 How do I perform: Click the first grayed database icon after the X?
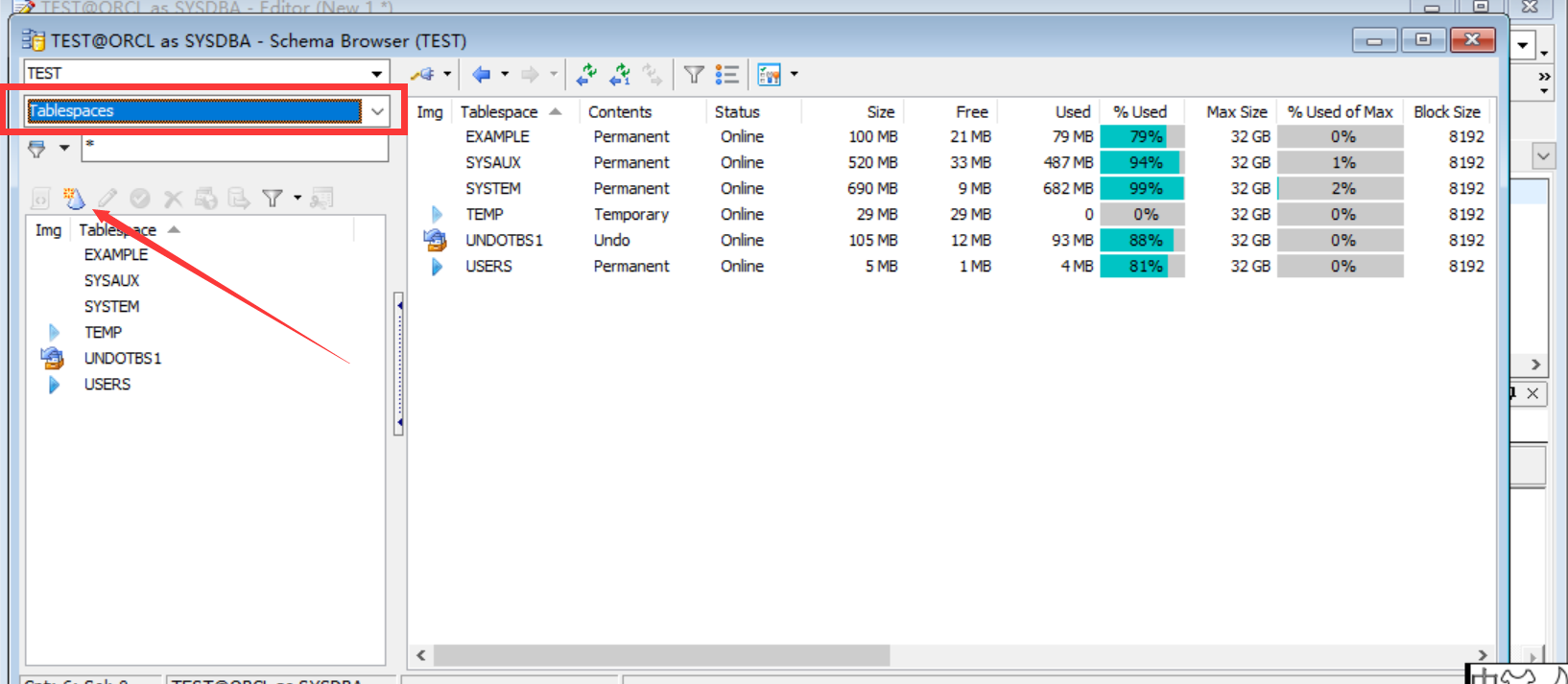(x=205, y=199)
